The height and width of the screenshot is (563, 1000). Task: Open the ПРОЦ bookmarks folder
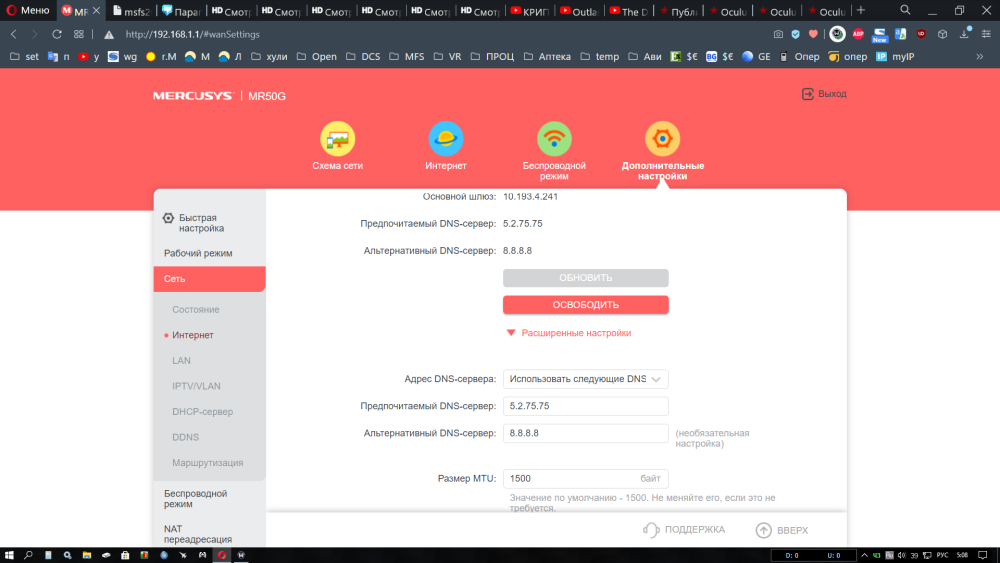click(492, 57)
